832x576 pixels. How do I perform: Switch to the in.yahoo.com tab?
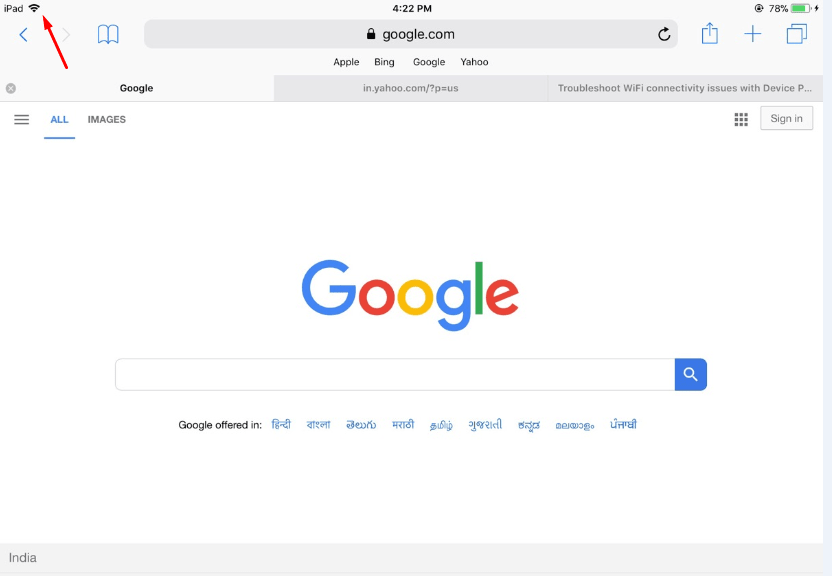click(x=411, y=88)
